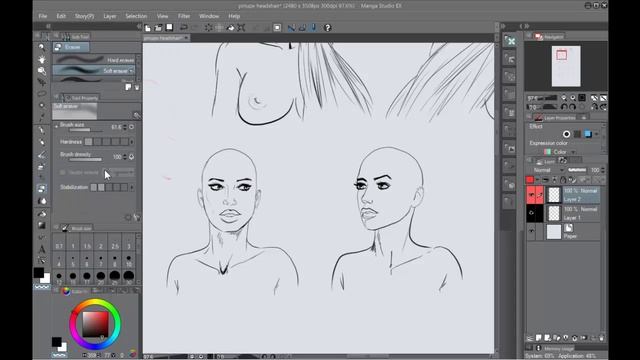Click the Eraser sub tool group tab
The image size is (640, 360).
pos(71,47)
